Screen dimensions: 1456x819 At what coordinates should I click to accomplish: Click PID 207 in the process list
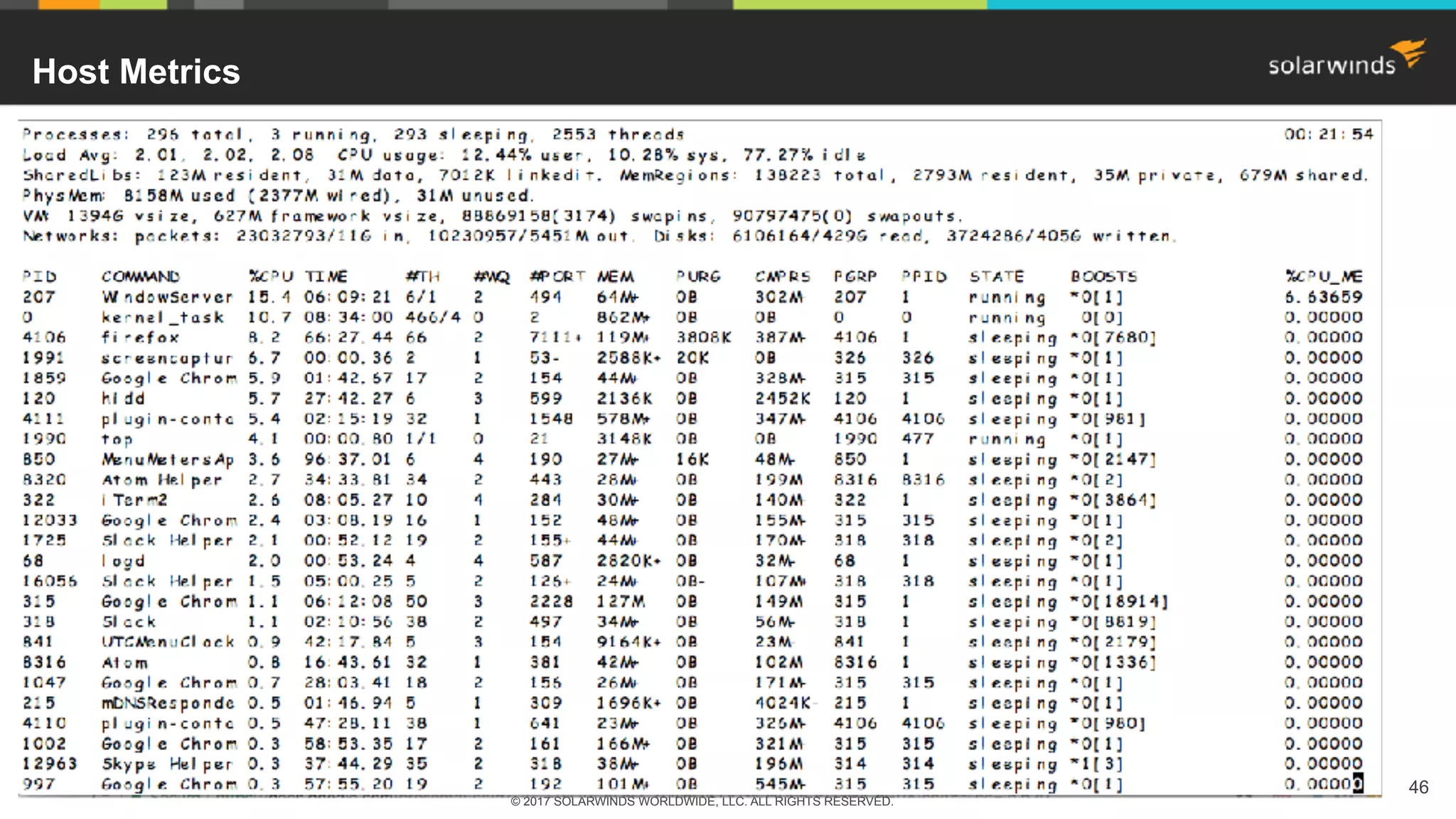coord(39,297)
